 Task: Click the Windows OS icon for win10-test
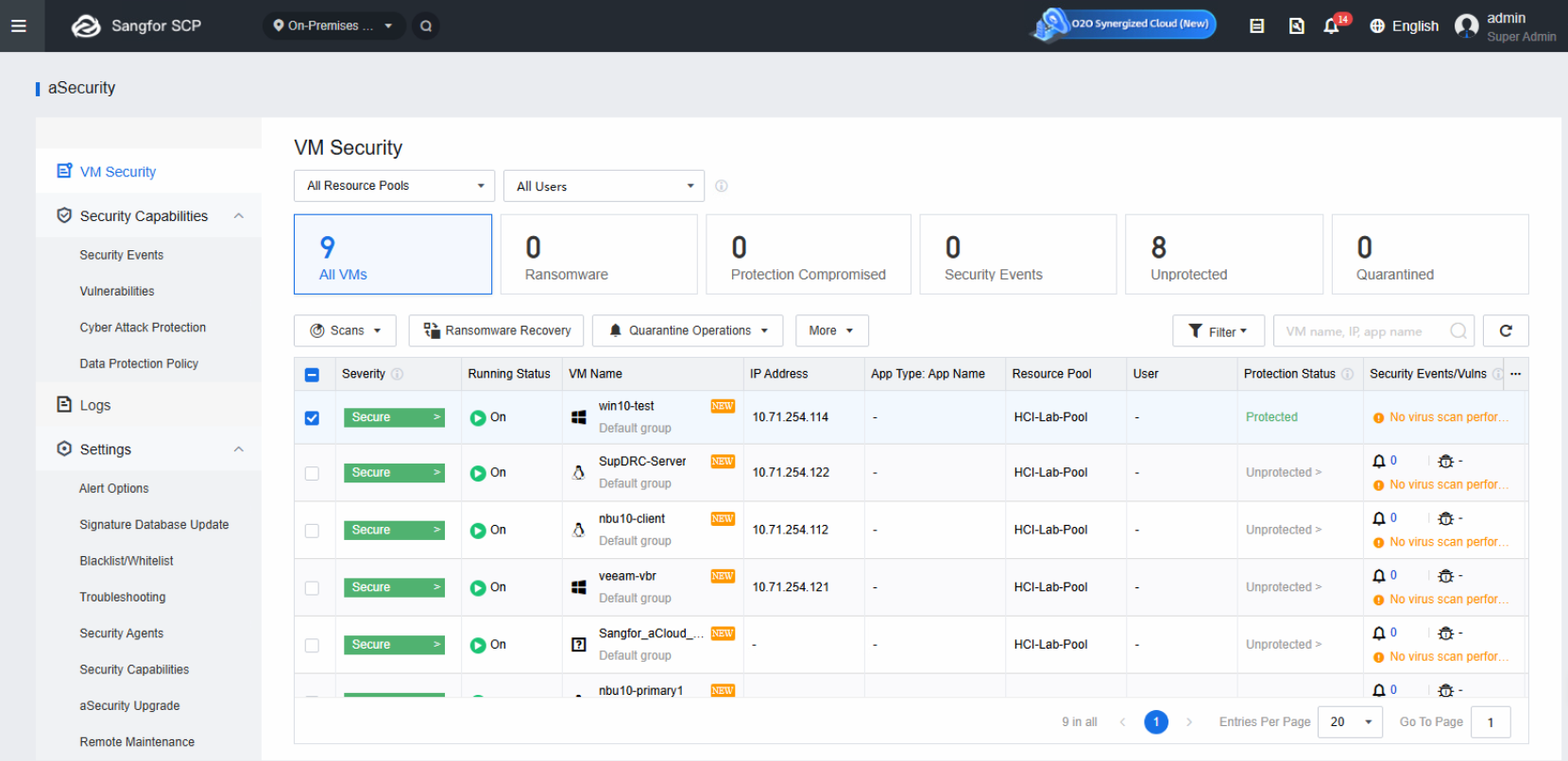pyautogui.click(x=579, y=417)
